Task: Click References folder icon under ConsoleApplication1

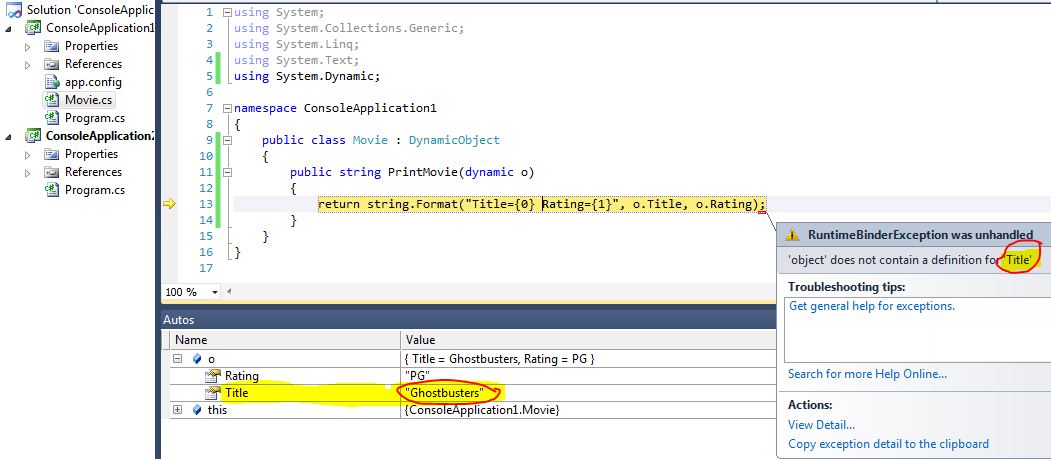Action: coord(52,64)
